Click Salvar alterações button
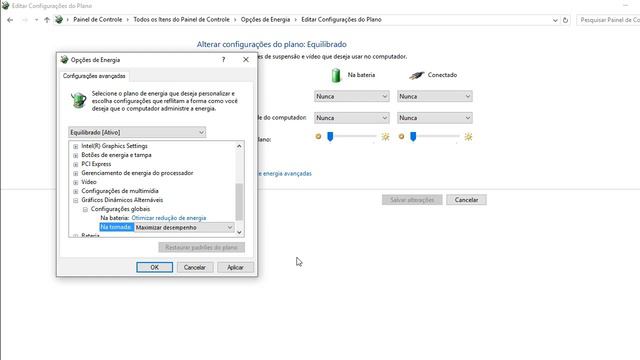This screenshot has width=640, height=360. 412,200
